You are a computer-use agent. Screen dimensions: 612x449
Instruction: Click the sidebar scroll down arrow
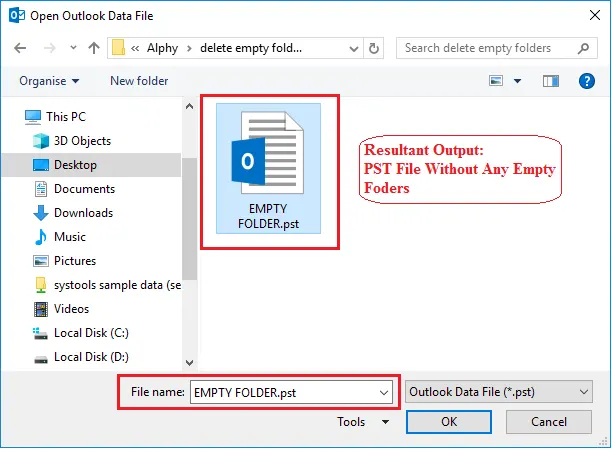pyautogui.click(x=190, y=363)
